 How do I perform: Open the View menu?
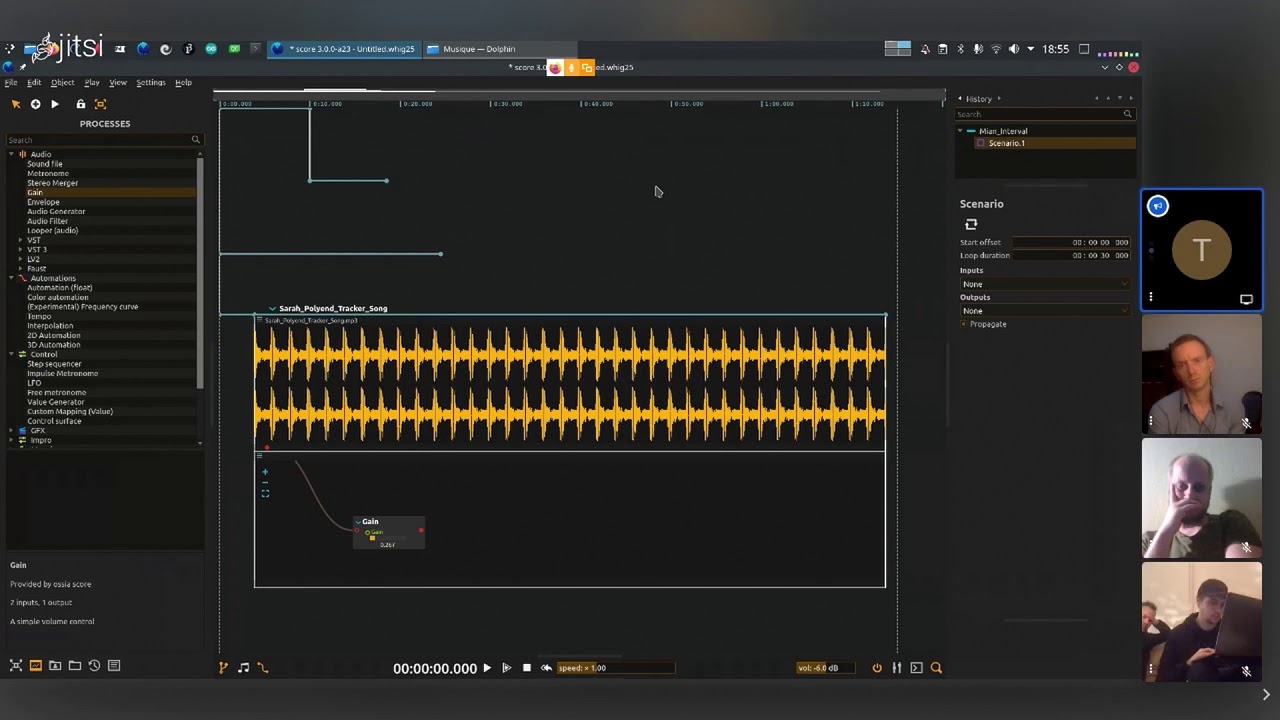click(118, 83)
